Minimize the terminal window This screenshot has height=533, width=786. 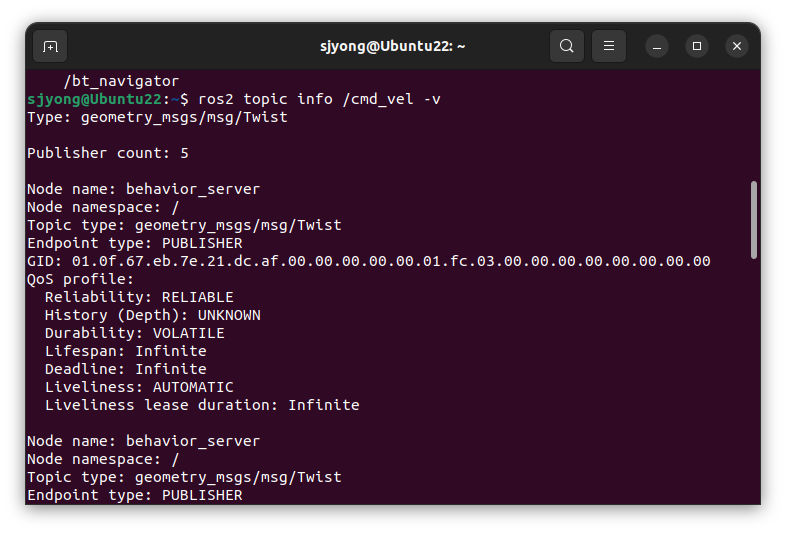point(657,47)
